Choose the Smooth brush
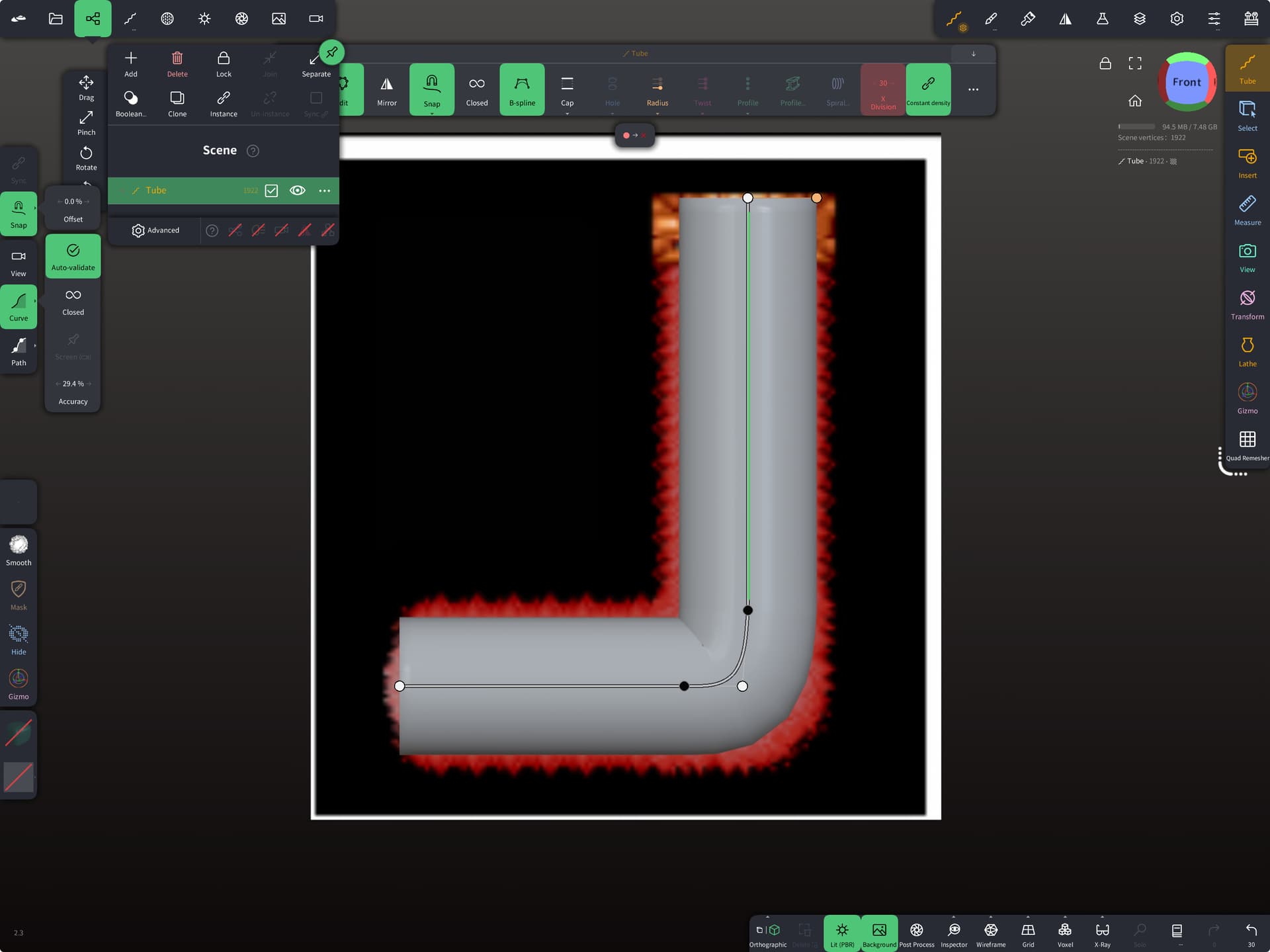Image resolution: width=1270 pixels, height=952 pixels. pyautogui.click(x=19, y=550)
